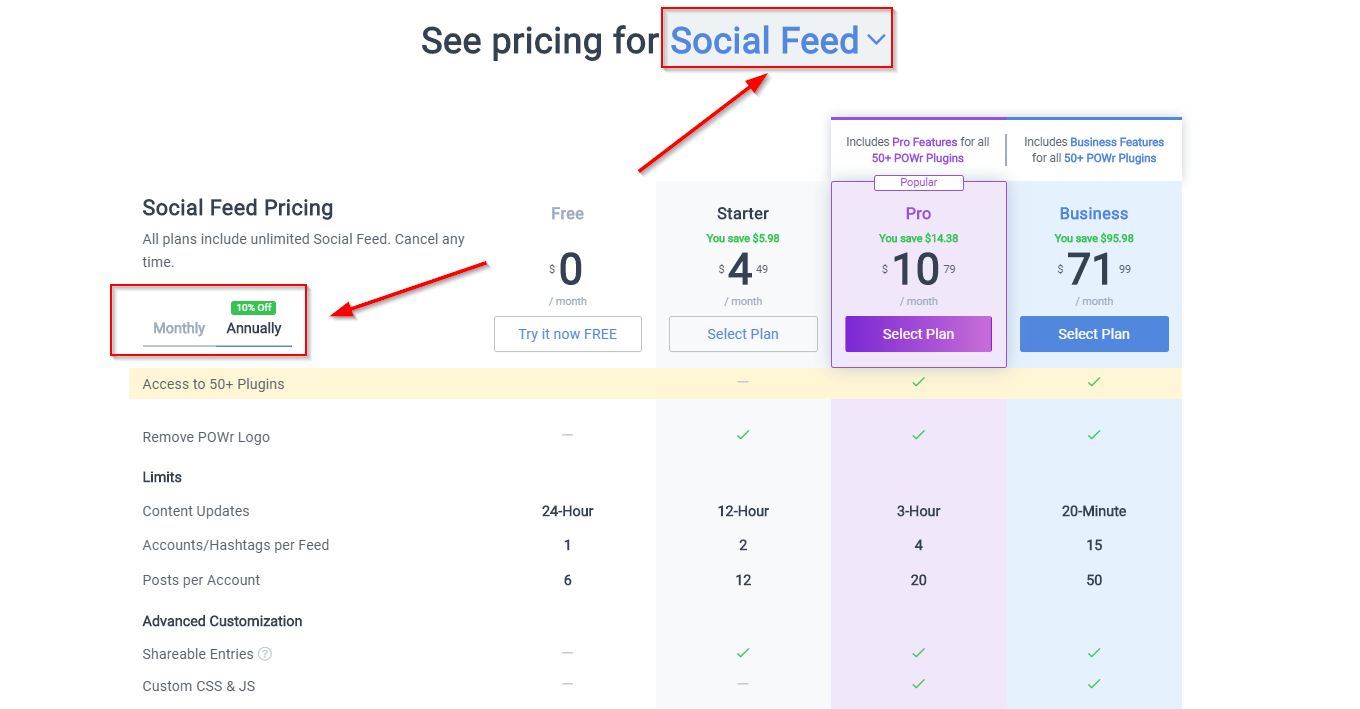This screenshot has width=1360, height=709.
Task: Click Pro checkmark for Access to 50+ Plugins
Action: (918, 382)
